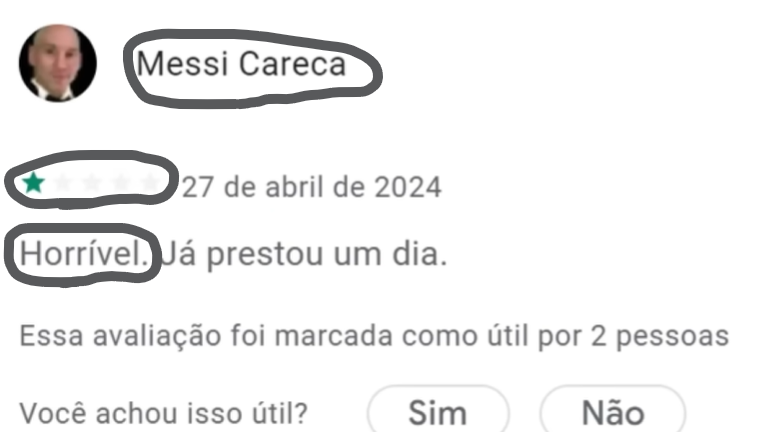
Task: Click the word pessoas in helpful count
Action: [x=672, y=337]
